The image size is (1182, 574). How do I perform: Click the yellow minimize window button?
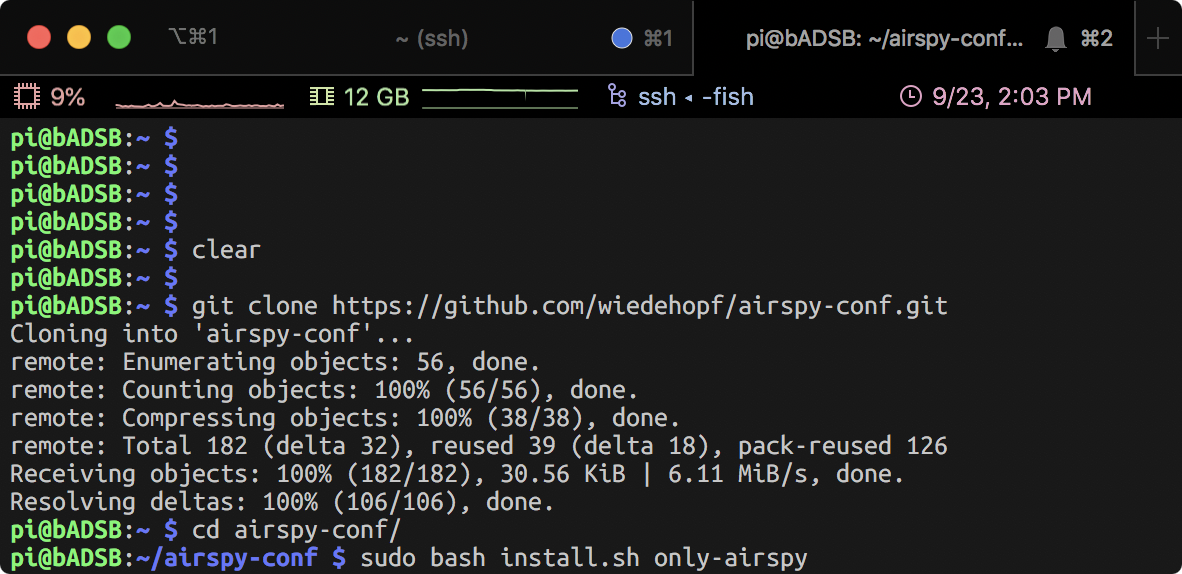pyautogui.click(x=79, y=37)
